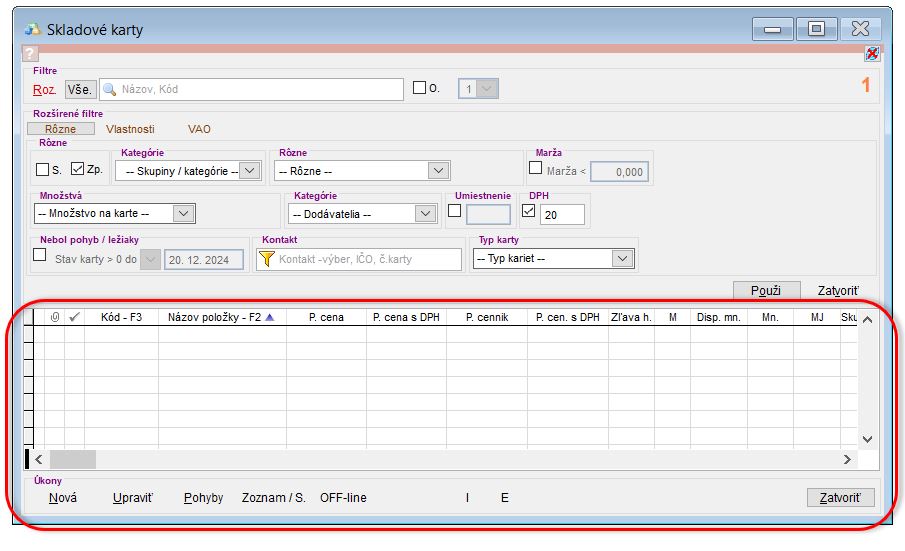905x551 pixels.
Task: Click the yellow funnel icon in Kontakt
Action: pyautogui.click(x=266, y=259)
